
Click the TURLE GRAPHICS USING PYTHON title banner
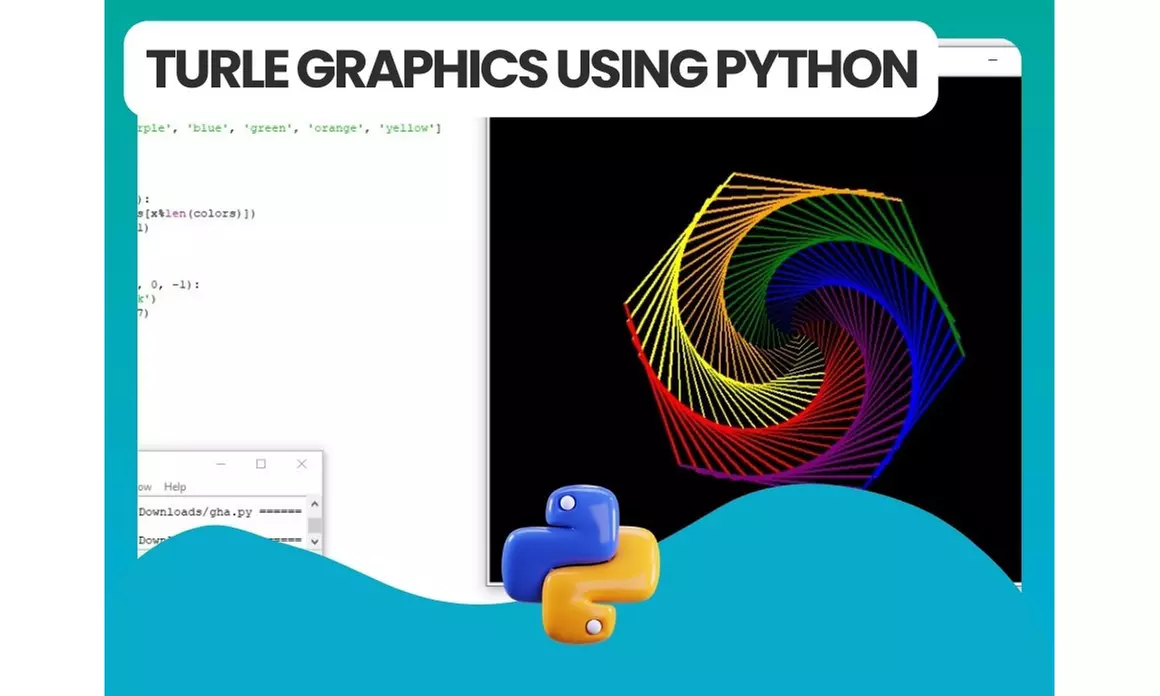coord(531,69)
